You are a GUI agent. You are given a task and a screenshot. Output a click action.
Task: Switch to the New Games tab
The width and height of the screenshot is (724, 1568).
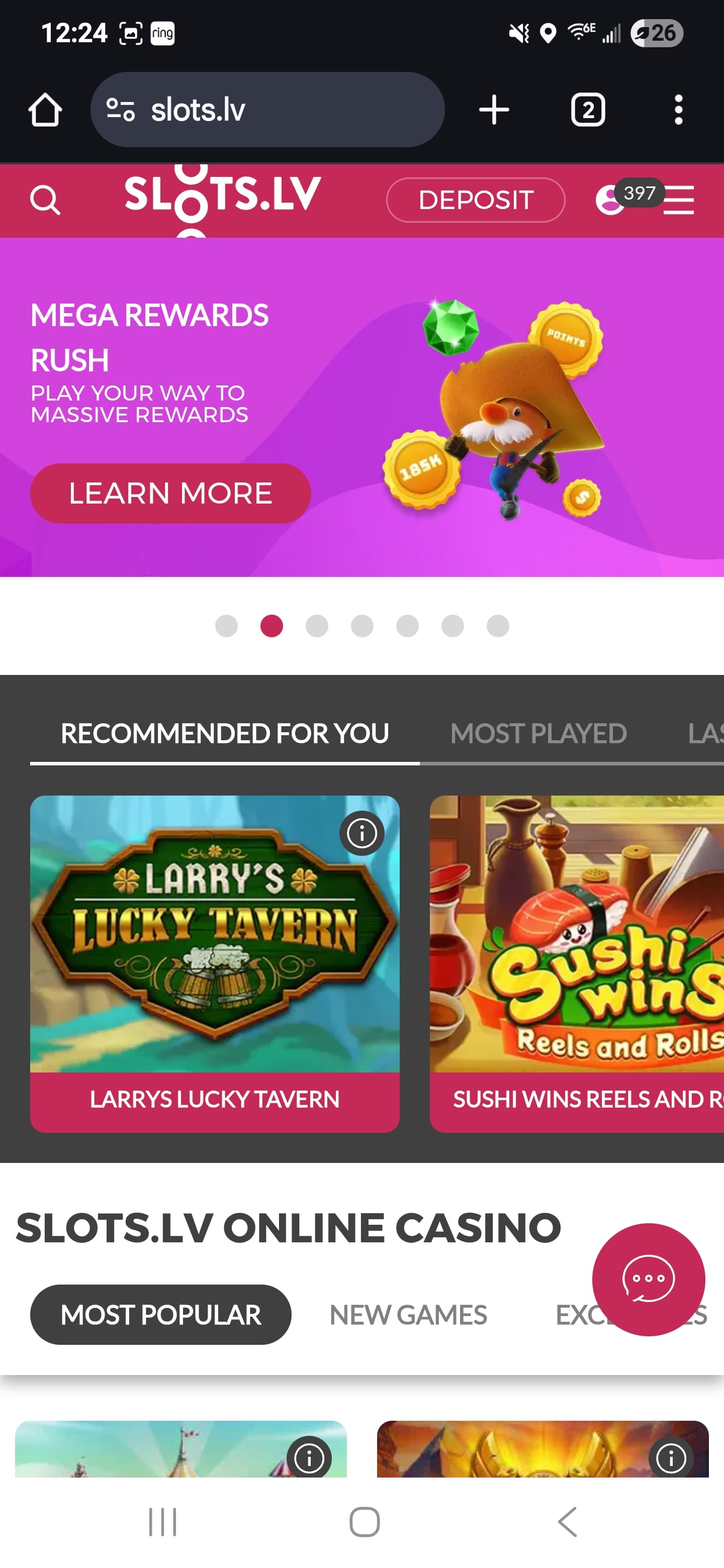[408, 1315]
